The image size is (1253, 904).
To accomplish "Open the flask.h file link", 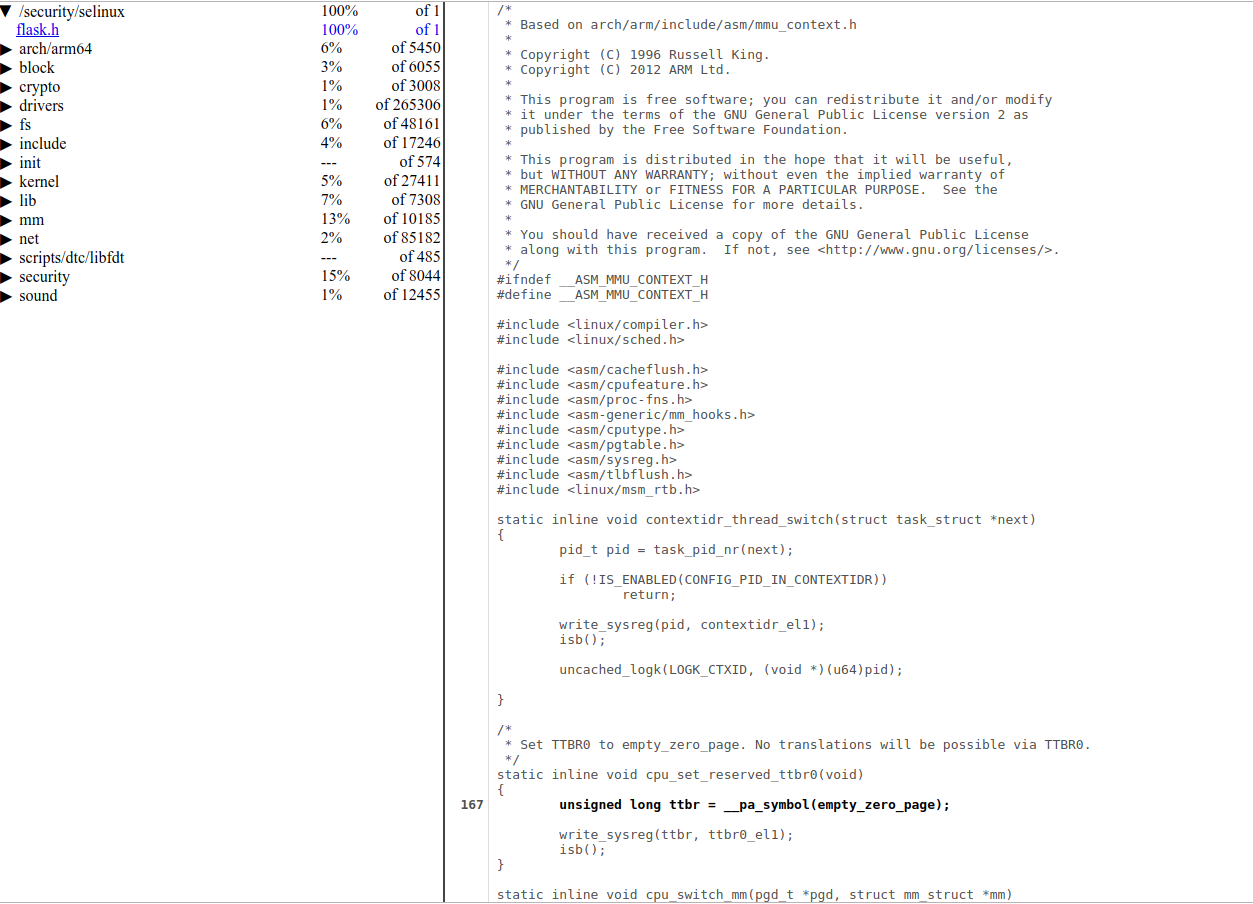I will pyautogui.click(x=37, y=30).
